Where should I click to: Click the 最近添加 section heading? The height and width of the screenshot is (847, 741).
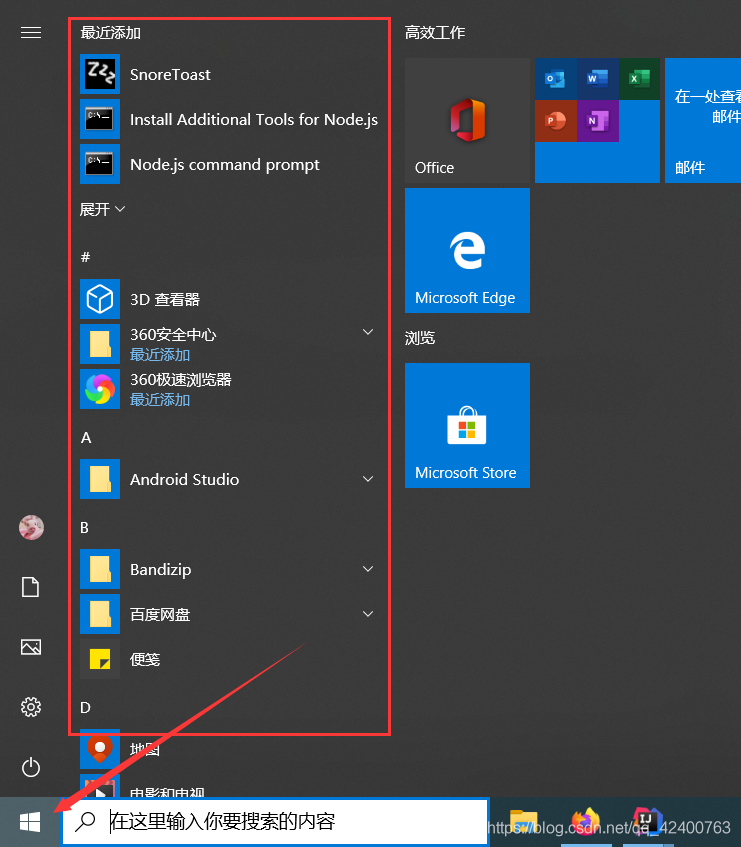(111, 32)
